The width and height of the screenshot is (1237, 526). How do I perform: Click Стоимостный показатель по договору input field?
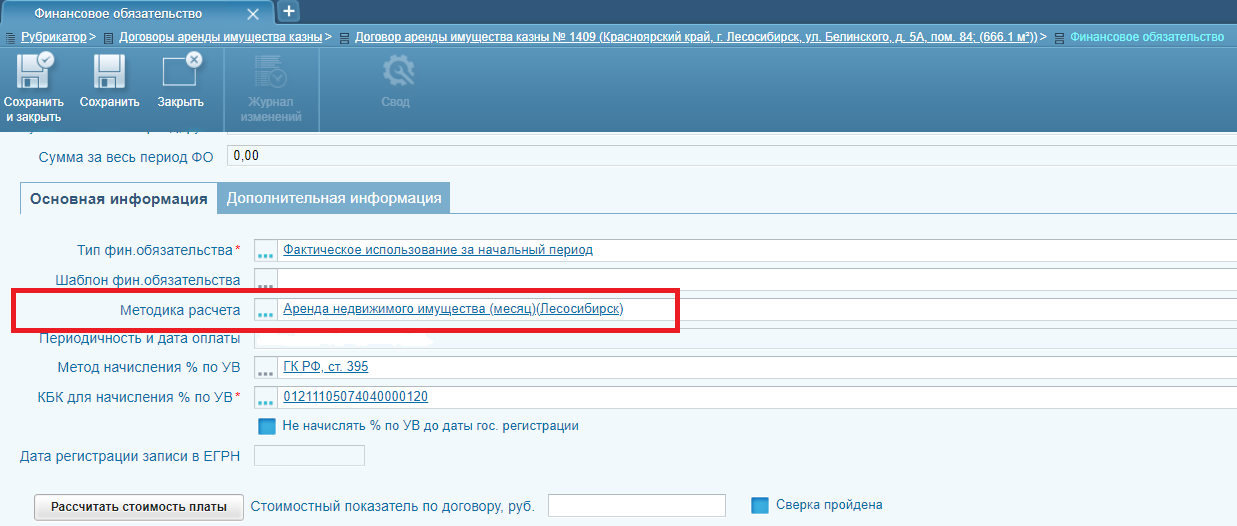click(637, 506)
